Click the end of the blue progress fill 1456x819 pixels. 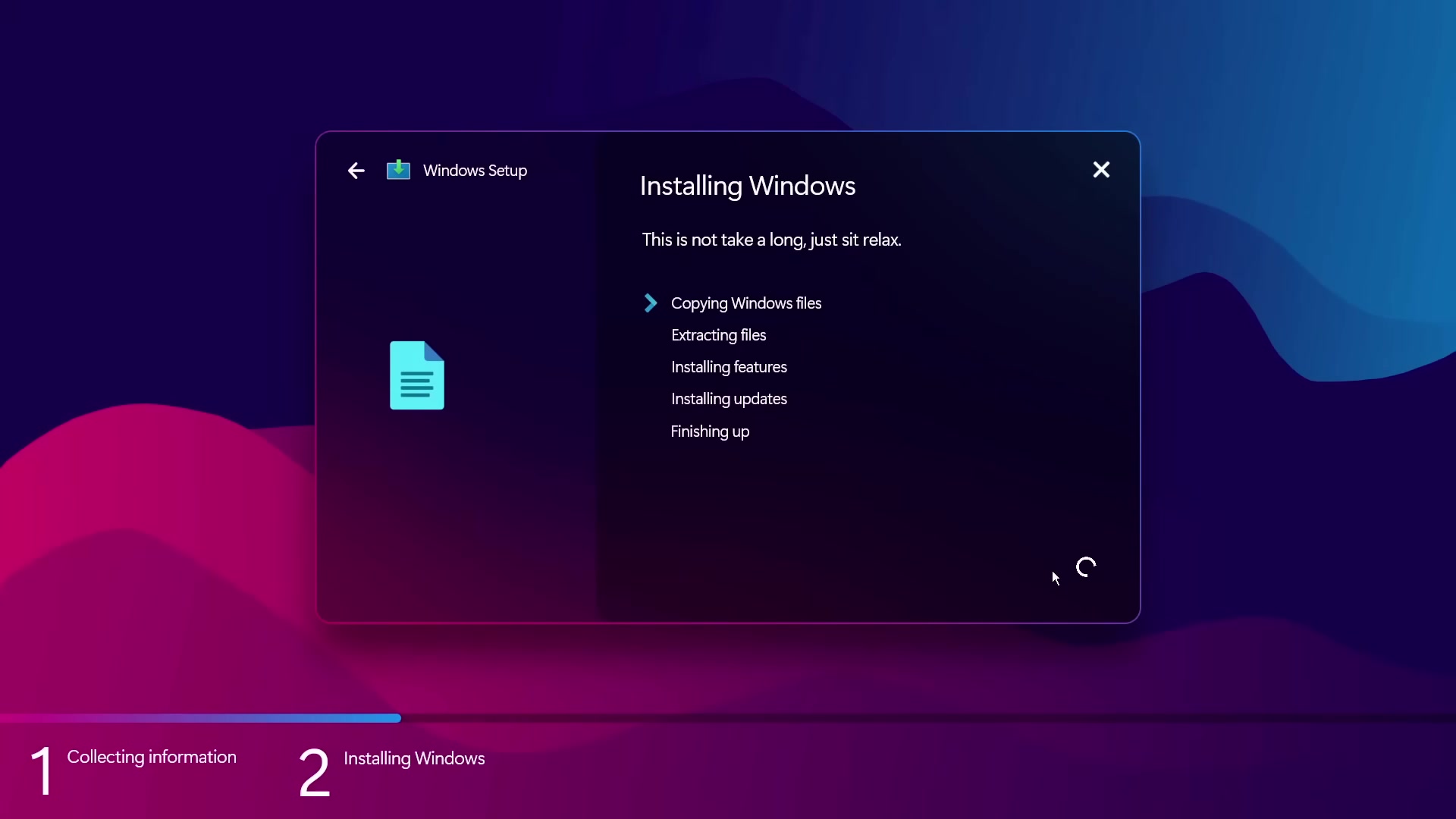pos(396,718)
